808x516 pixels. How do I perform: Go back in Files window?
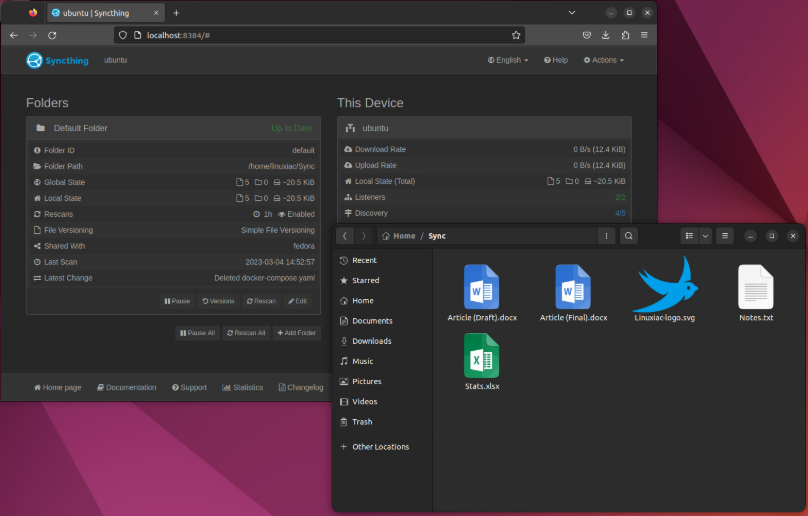[345, 236]
